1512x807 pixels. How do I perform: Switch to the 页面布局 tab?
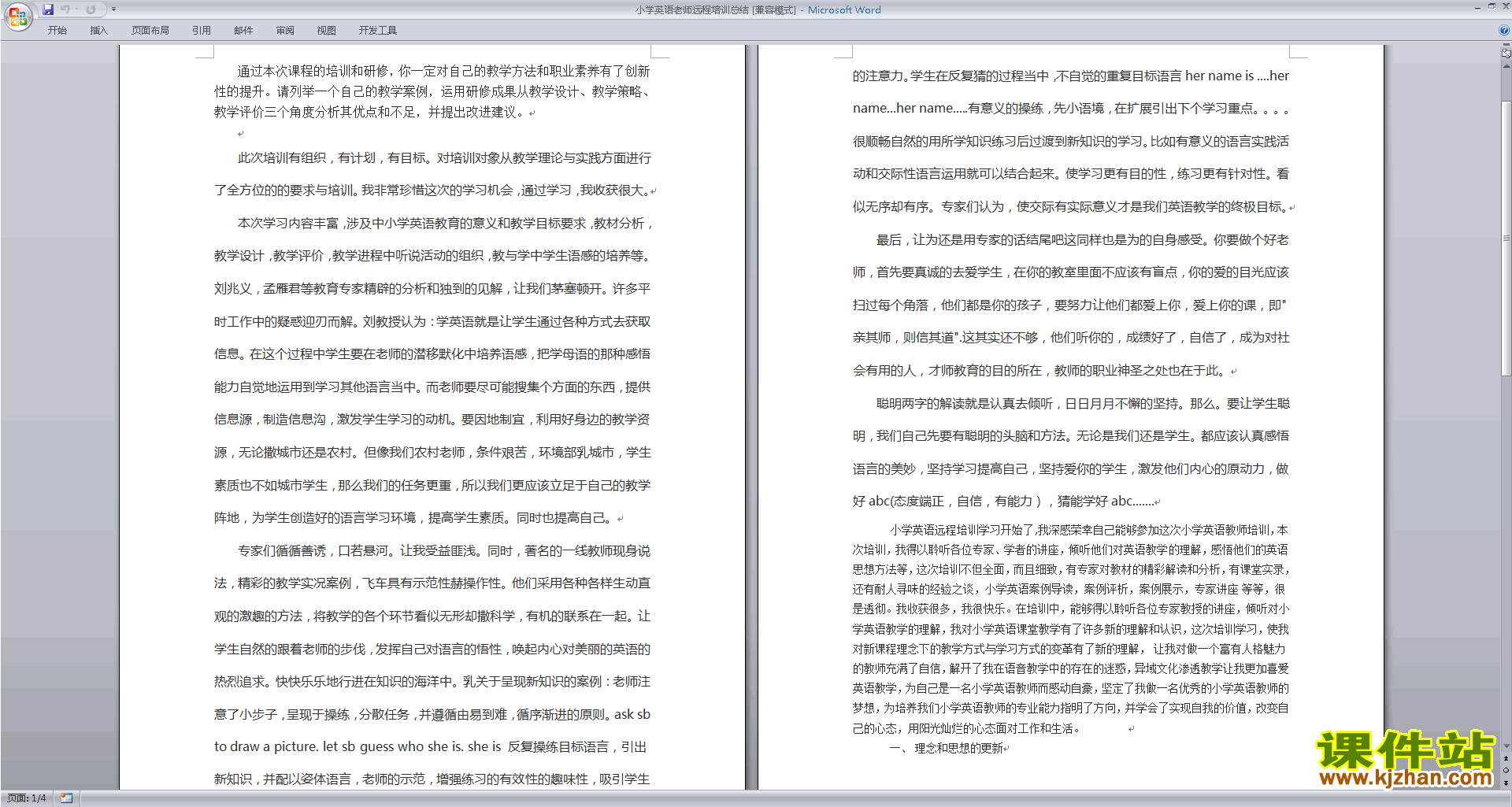[150, 31]
